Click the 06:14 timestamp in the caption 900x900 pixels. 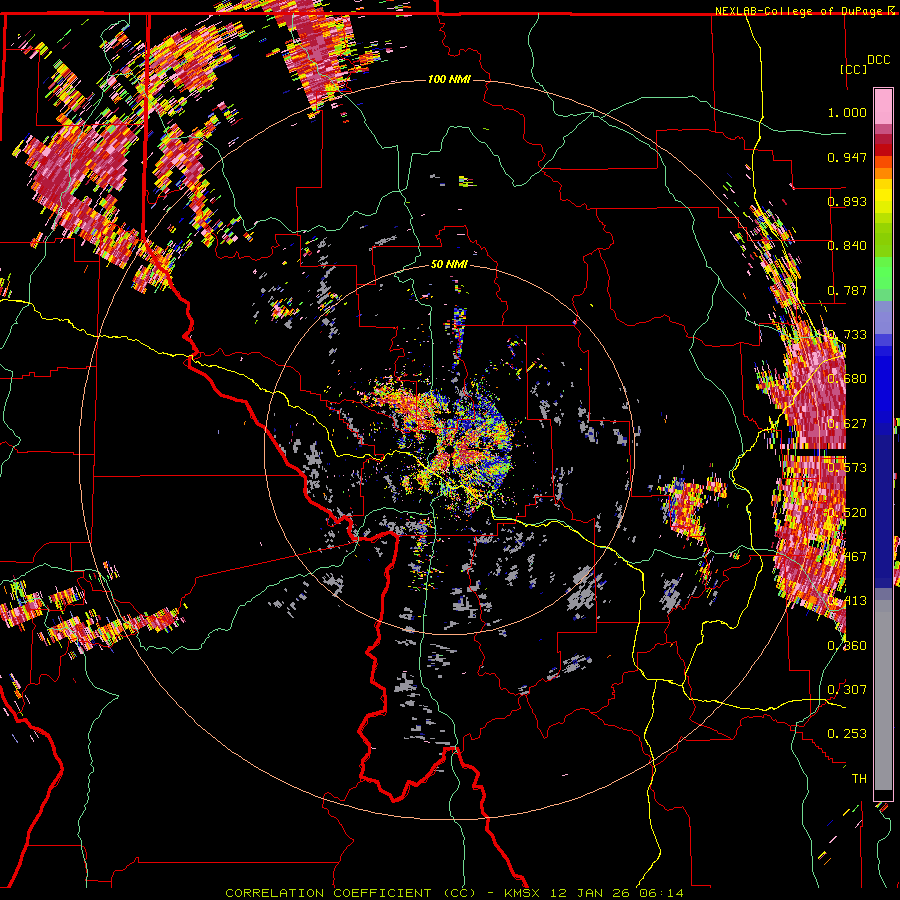click(x=661, y=893)
